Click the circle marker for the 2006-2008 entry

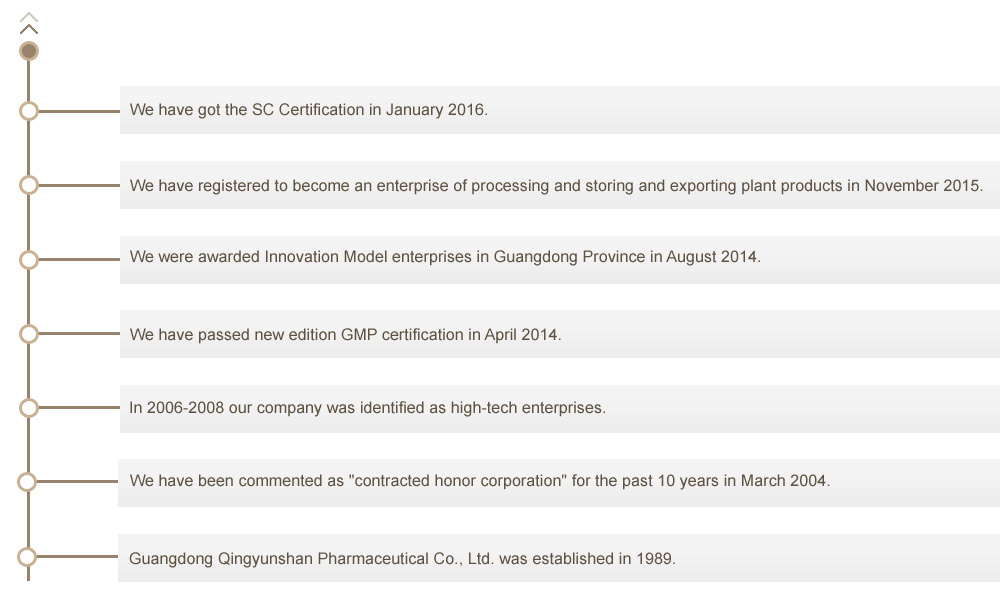(29, 407)
